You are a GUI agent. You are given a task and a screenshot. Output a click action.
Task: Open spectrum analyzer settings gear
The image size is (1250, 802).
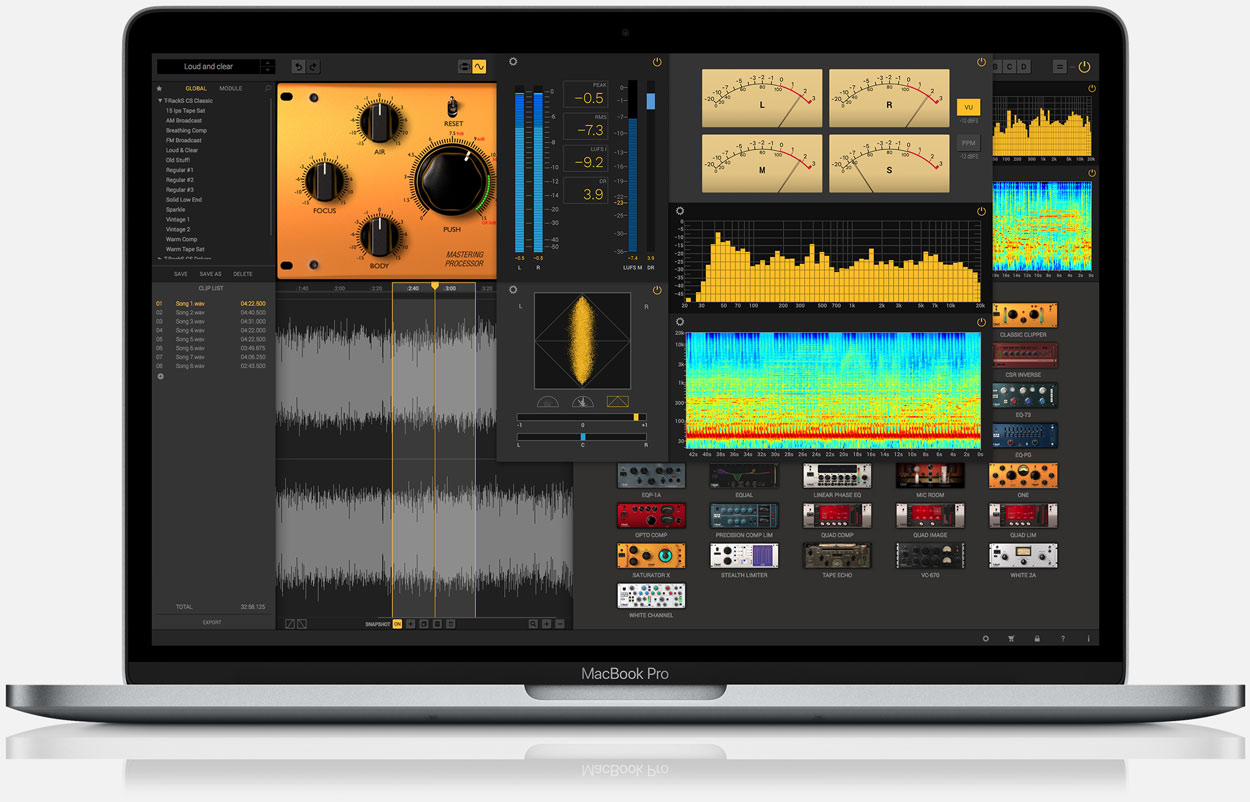680,211
